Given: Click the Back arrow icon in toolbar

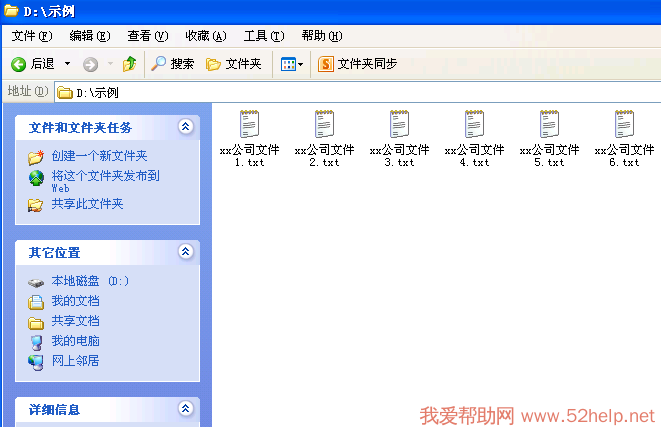Looking at the screenshot, I should coord(18,64).
